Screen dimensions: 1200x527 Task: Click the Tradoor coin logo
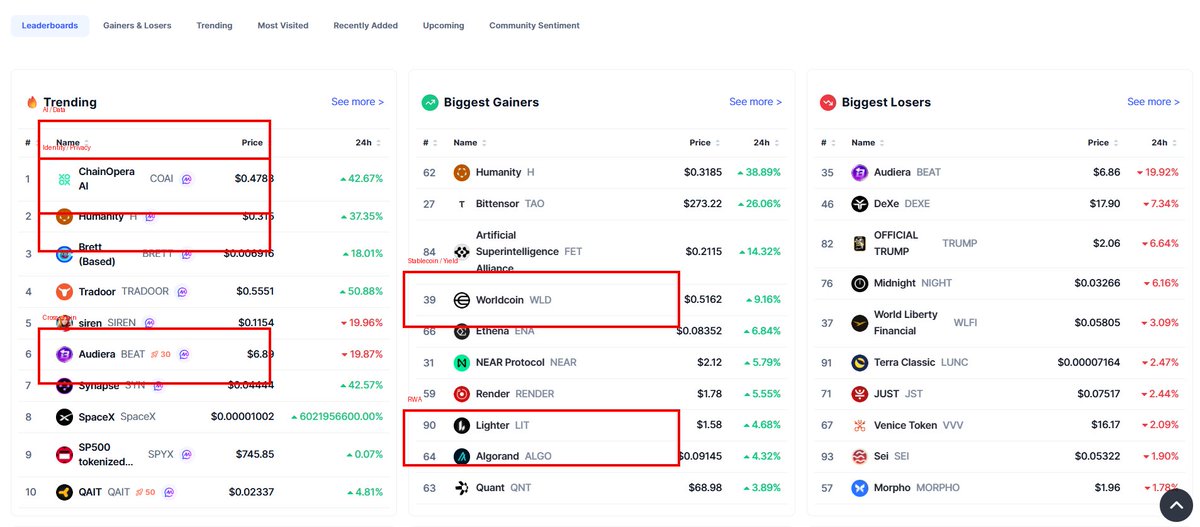coord(64,292)
